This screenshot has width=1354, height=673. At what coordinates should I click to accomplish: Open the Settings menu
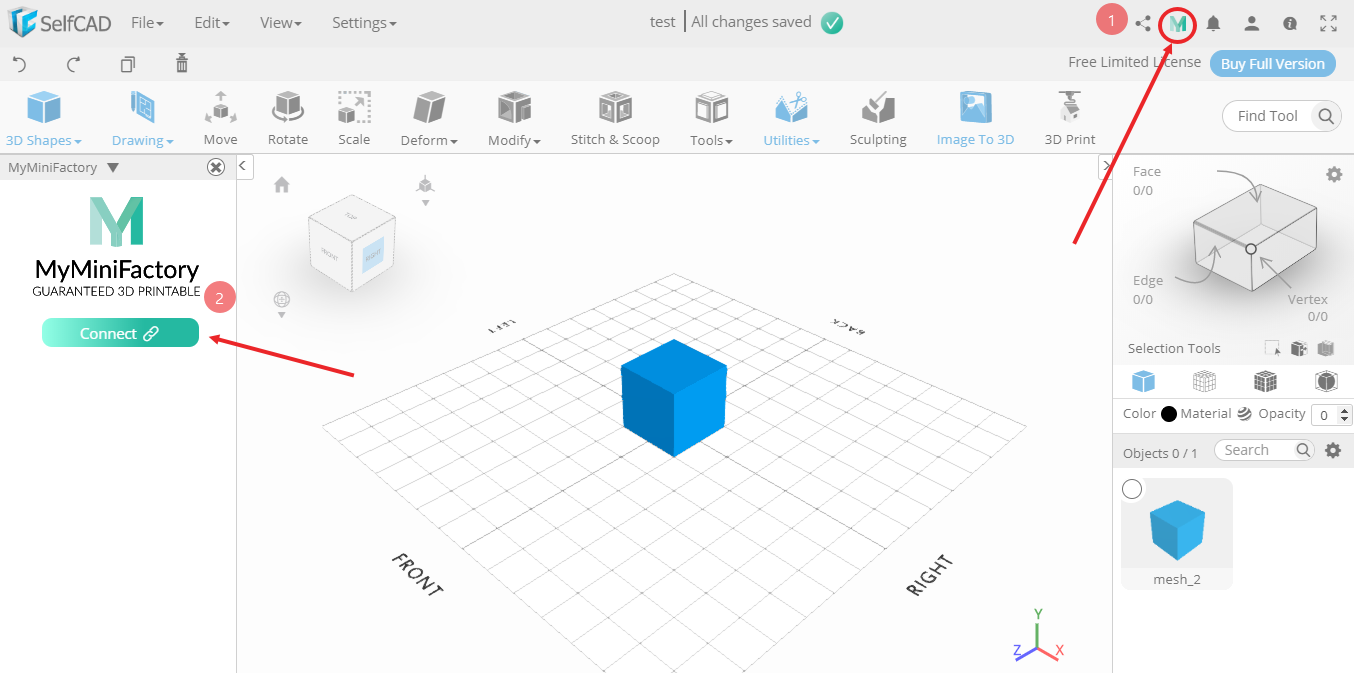tap(363, 22)
